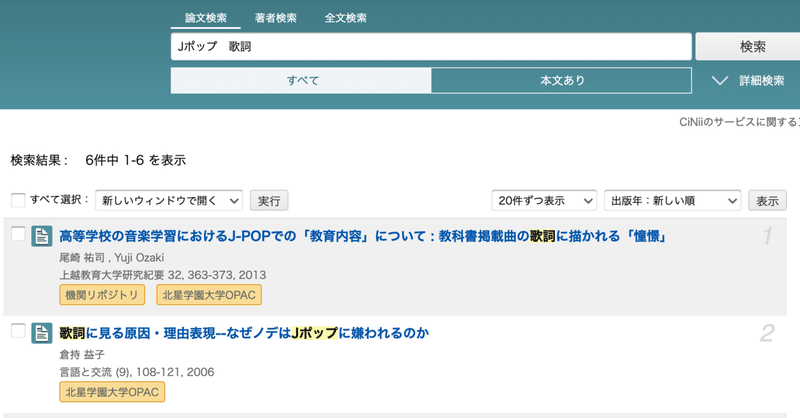Click the result count text 6件中 1-6 を表示
This screenshot has height=418, width=800.
tap(135, 160)
